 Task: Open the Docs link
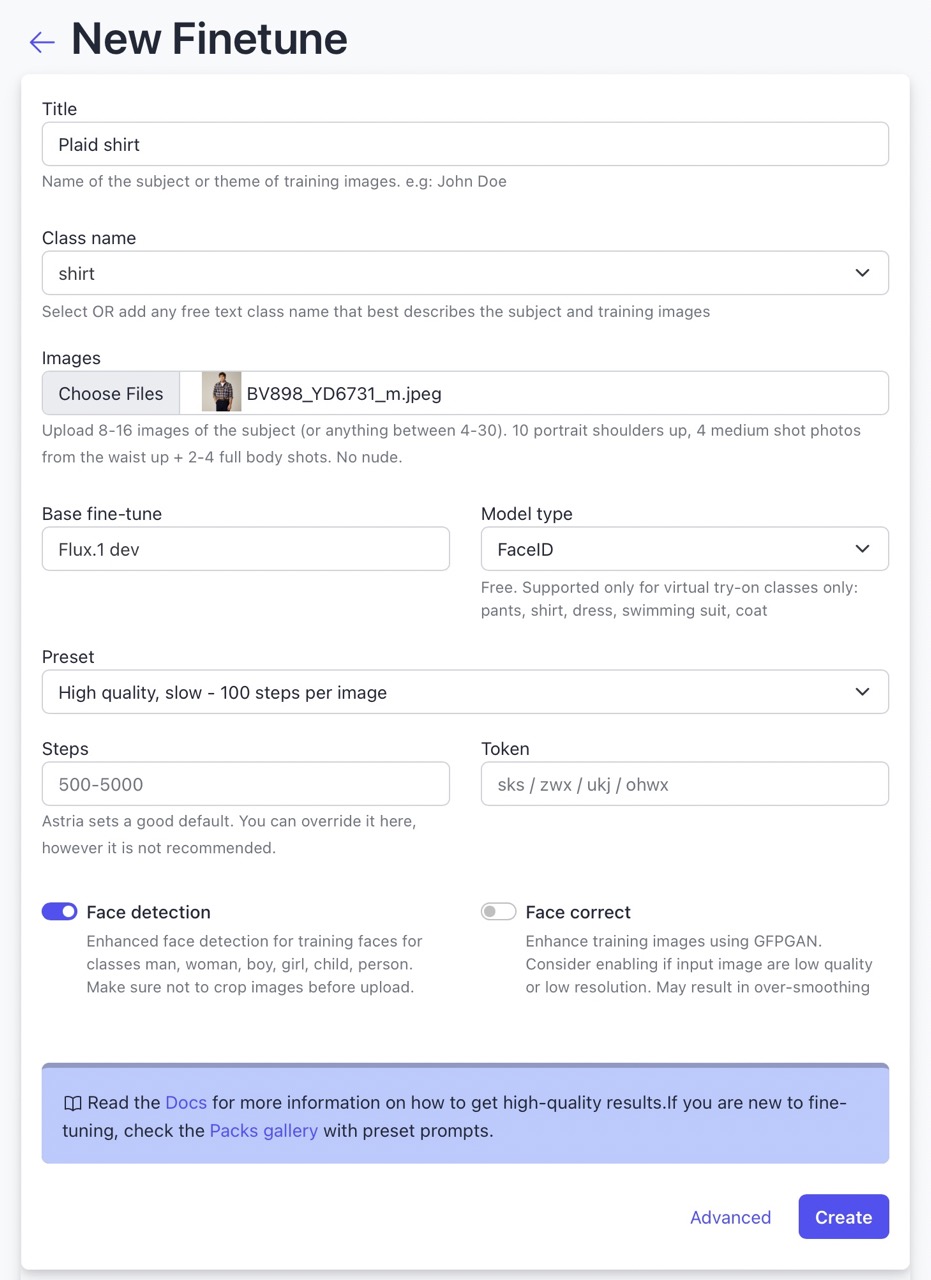point(186,1103)
